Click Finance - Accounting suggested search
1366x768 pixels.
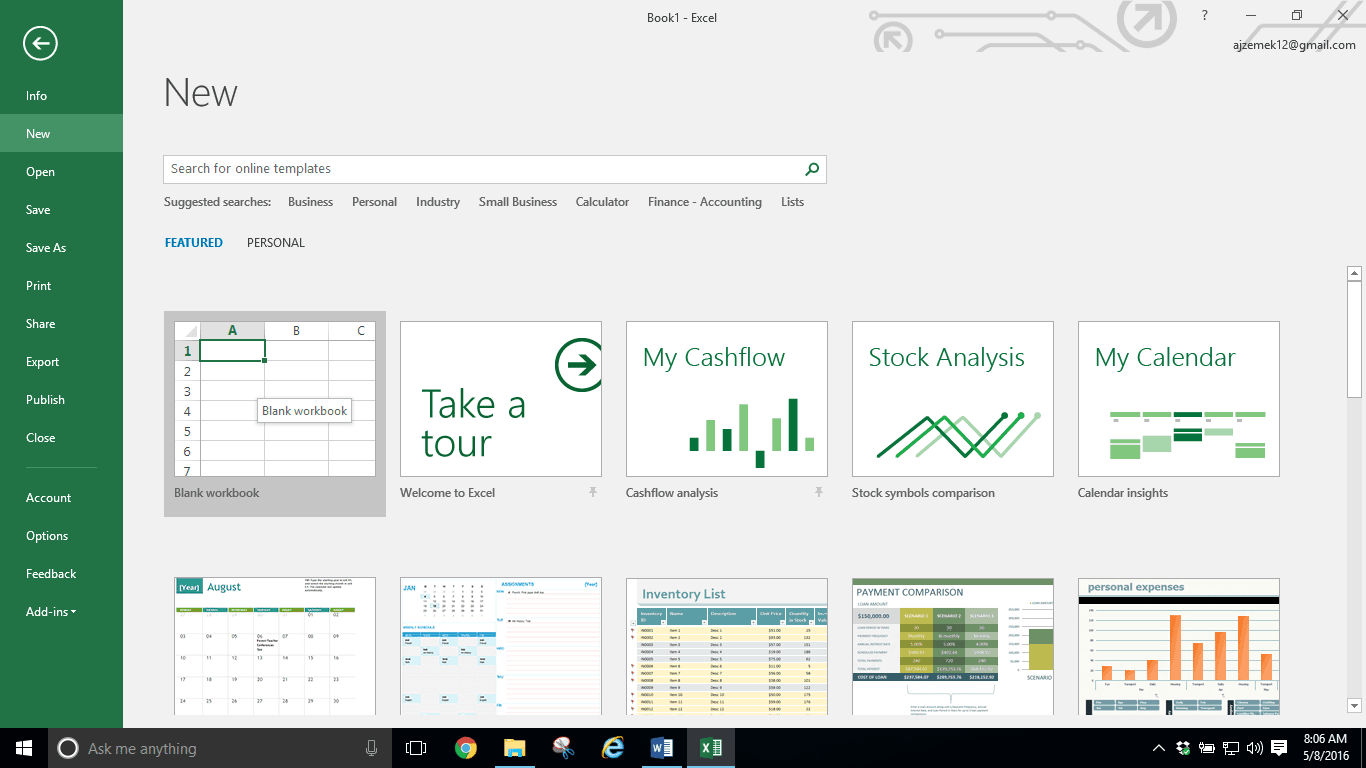coord(705,202)
